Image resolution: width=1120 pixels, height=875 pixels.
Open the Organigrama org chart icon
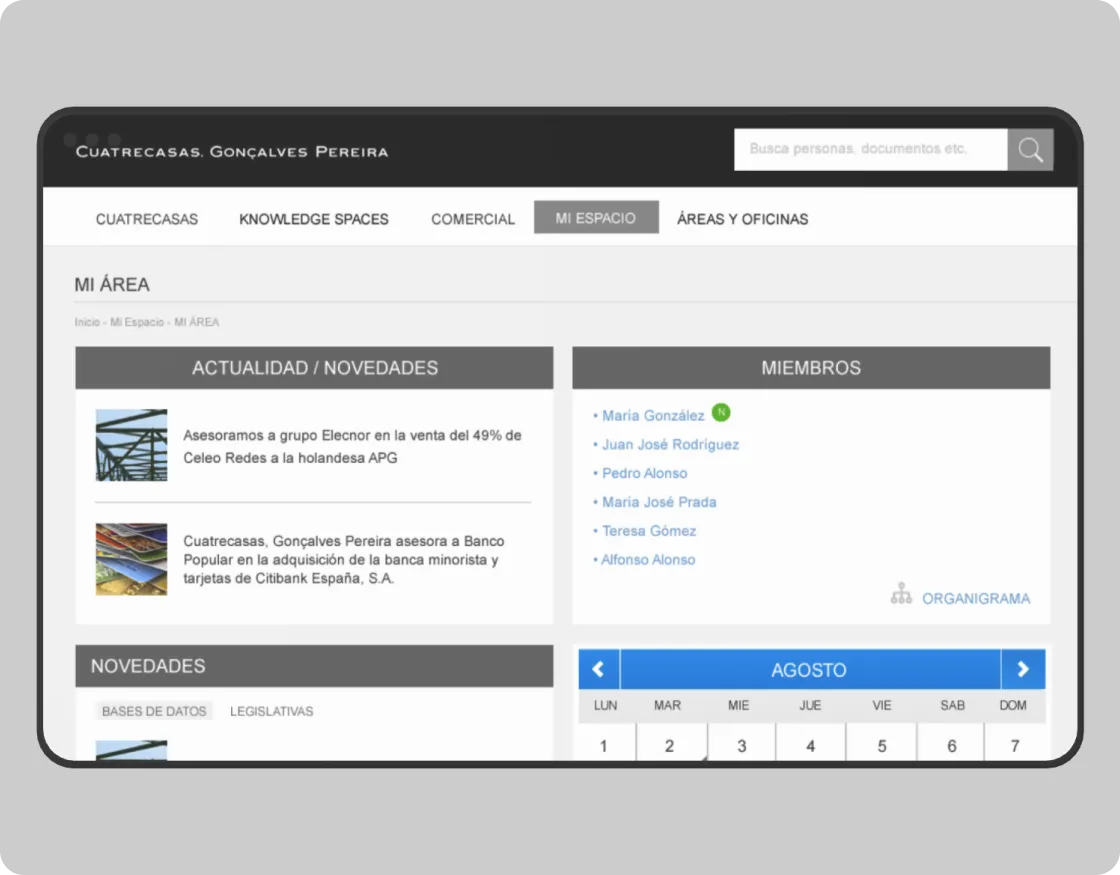coord(901,594)
